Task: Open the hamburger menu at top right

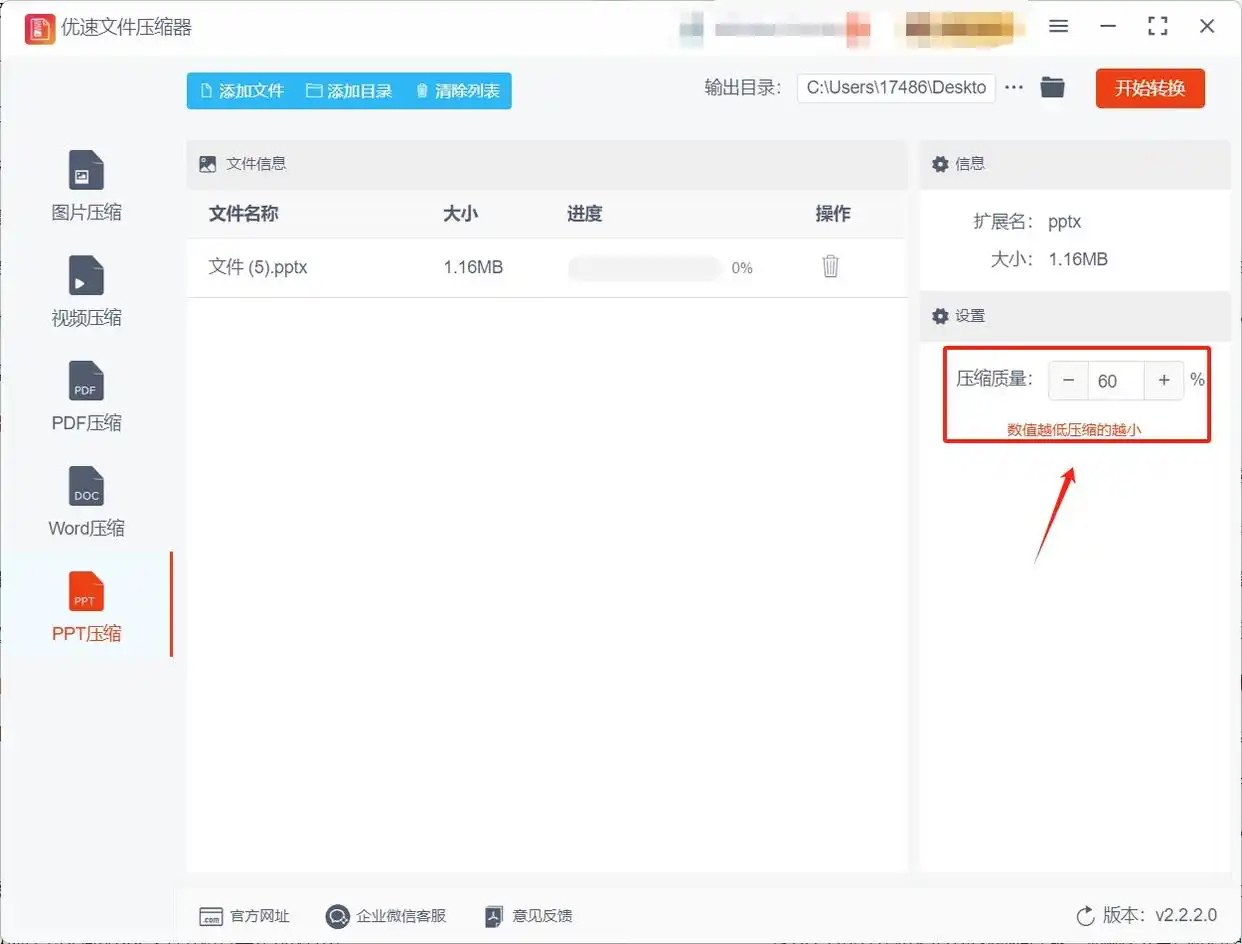Action: point(1058,26)
